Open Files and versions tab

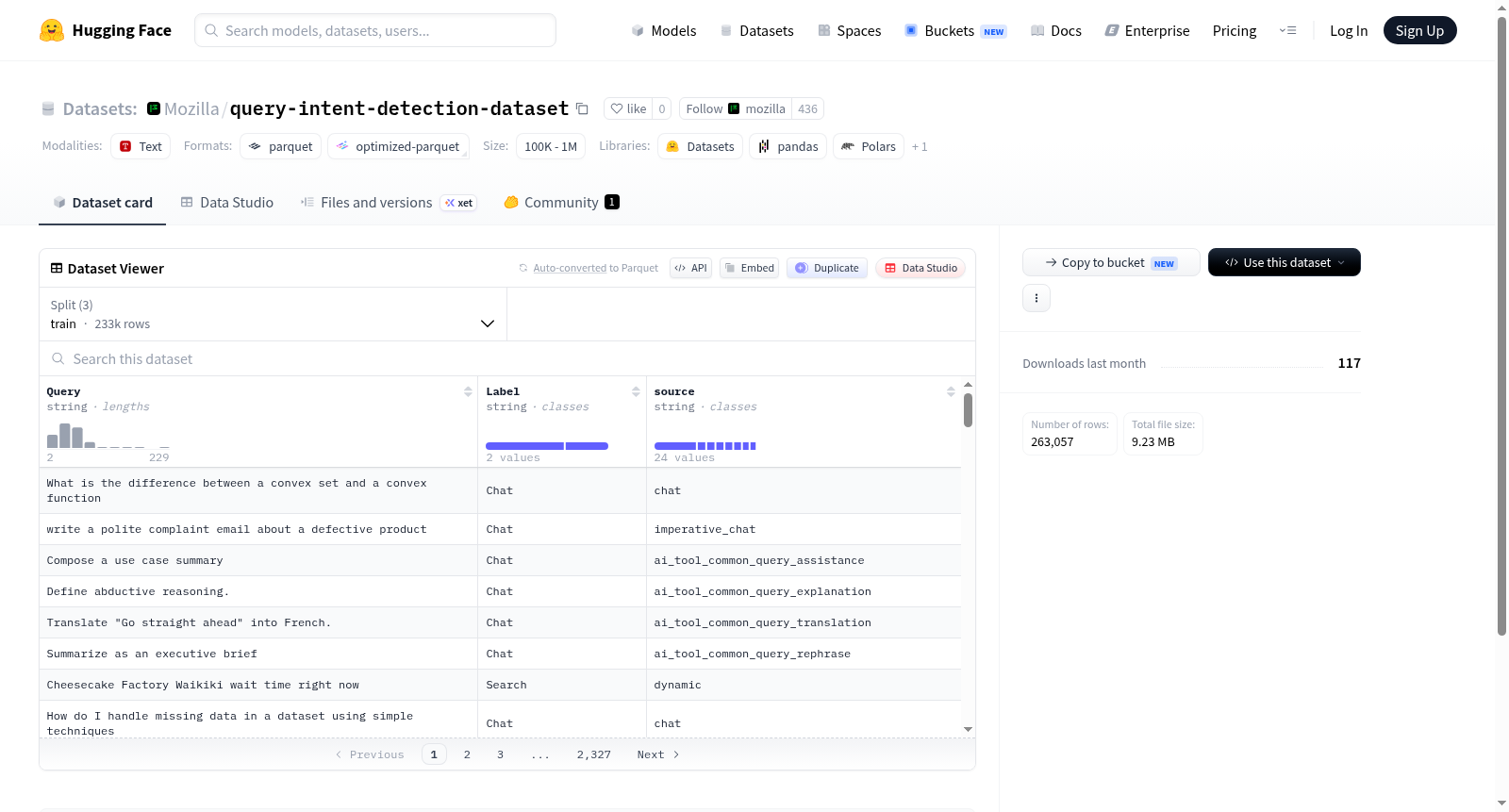tap(389, 202)
